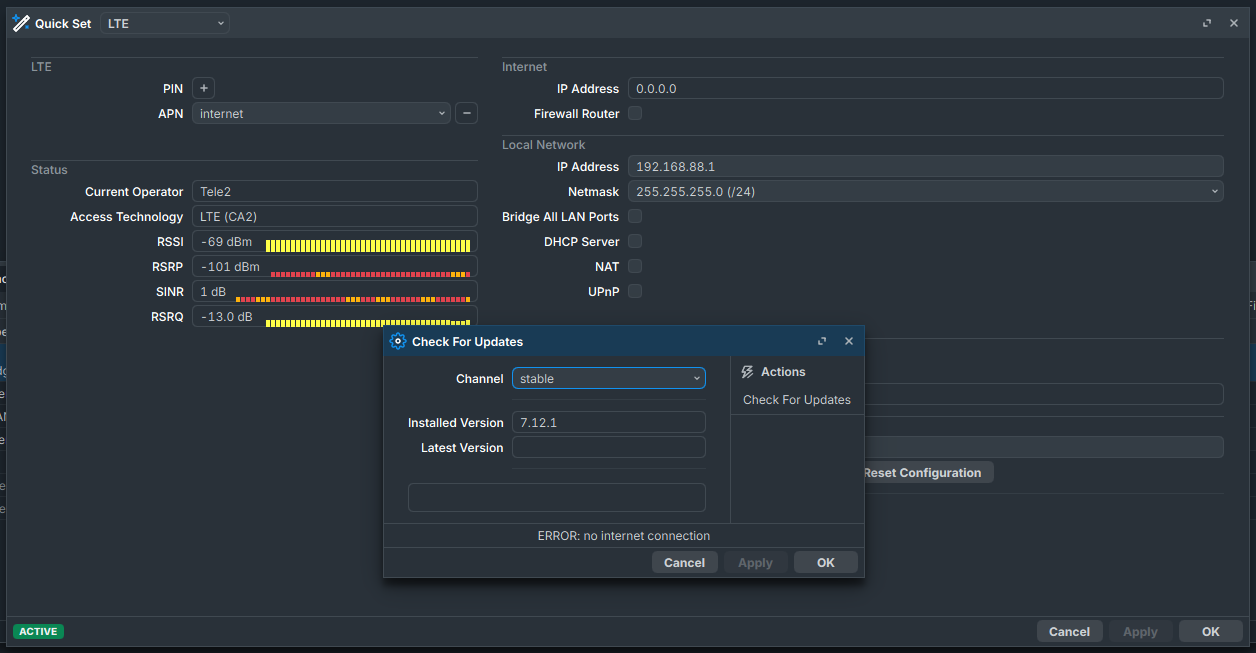
Task: Open the Quick Set mode LTE dropdown
Action: (165, 23)
